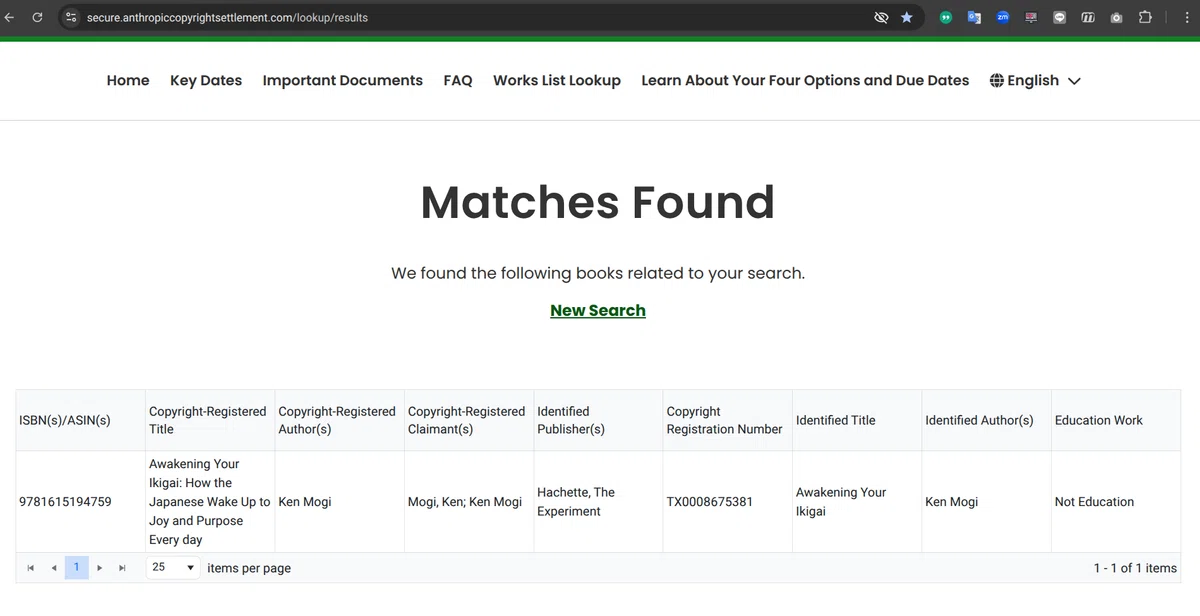Jump to last results page
The image size is (1200, 616).
[122, 568]
